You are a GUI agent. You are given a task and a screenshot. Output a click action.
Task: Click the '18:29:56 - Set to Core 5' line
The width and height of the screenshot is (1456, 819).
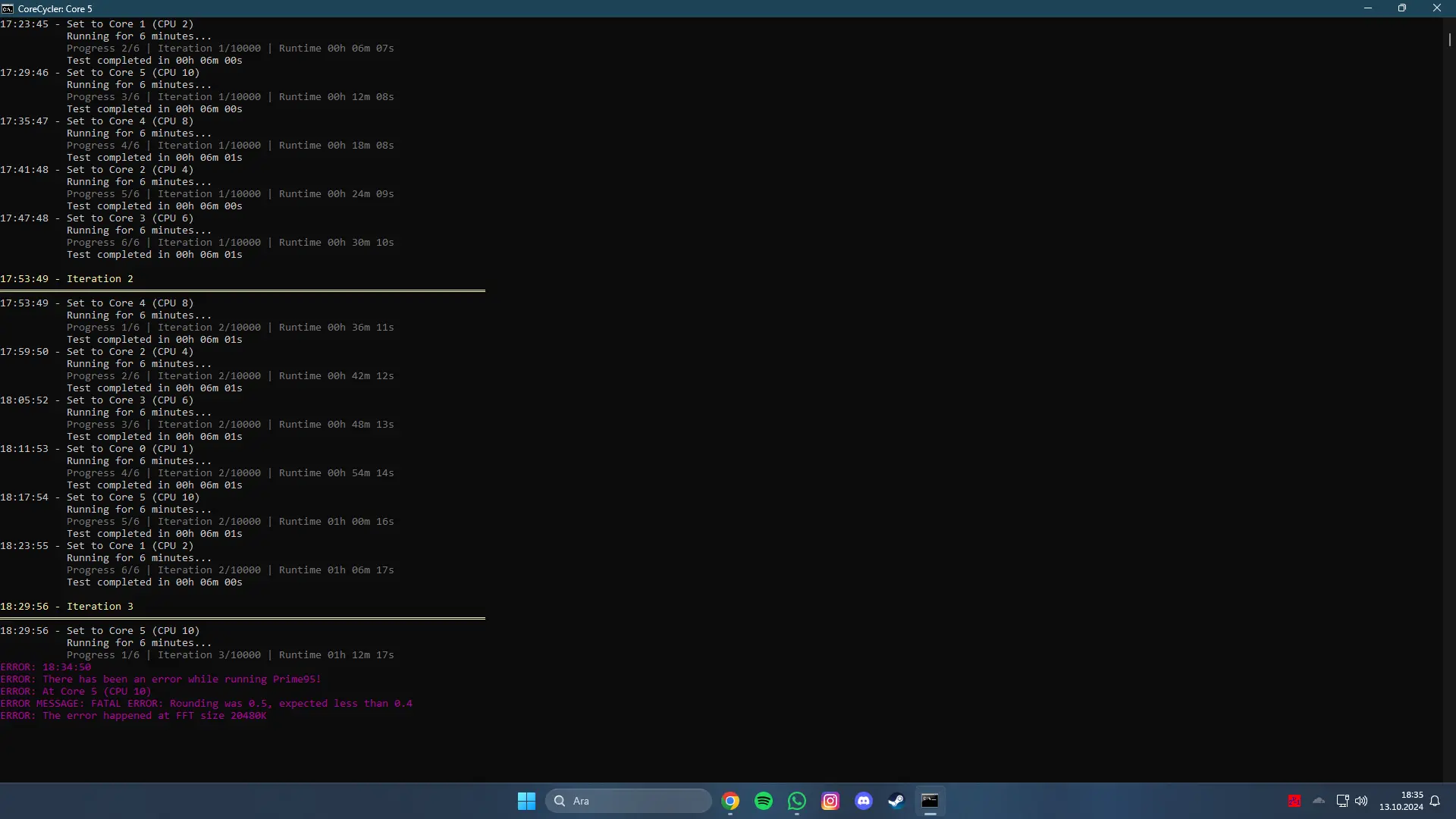pyautogui.click(x=100, y=631)
